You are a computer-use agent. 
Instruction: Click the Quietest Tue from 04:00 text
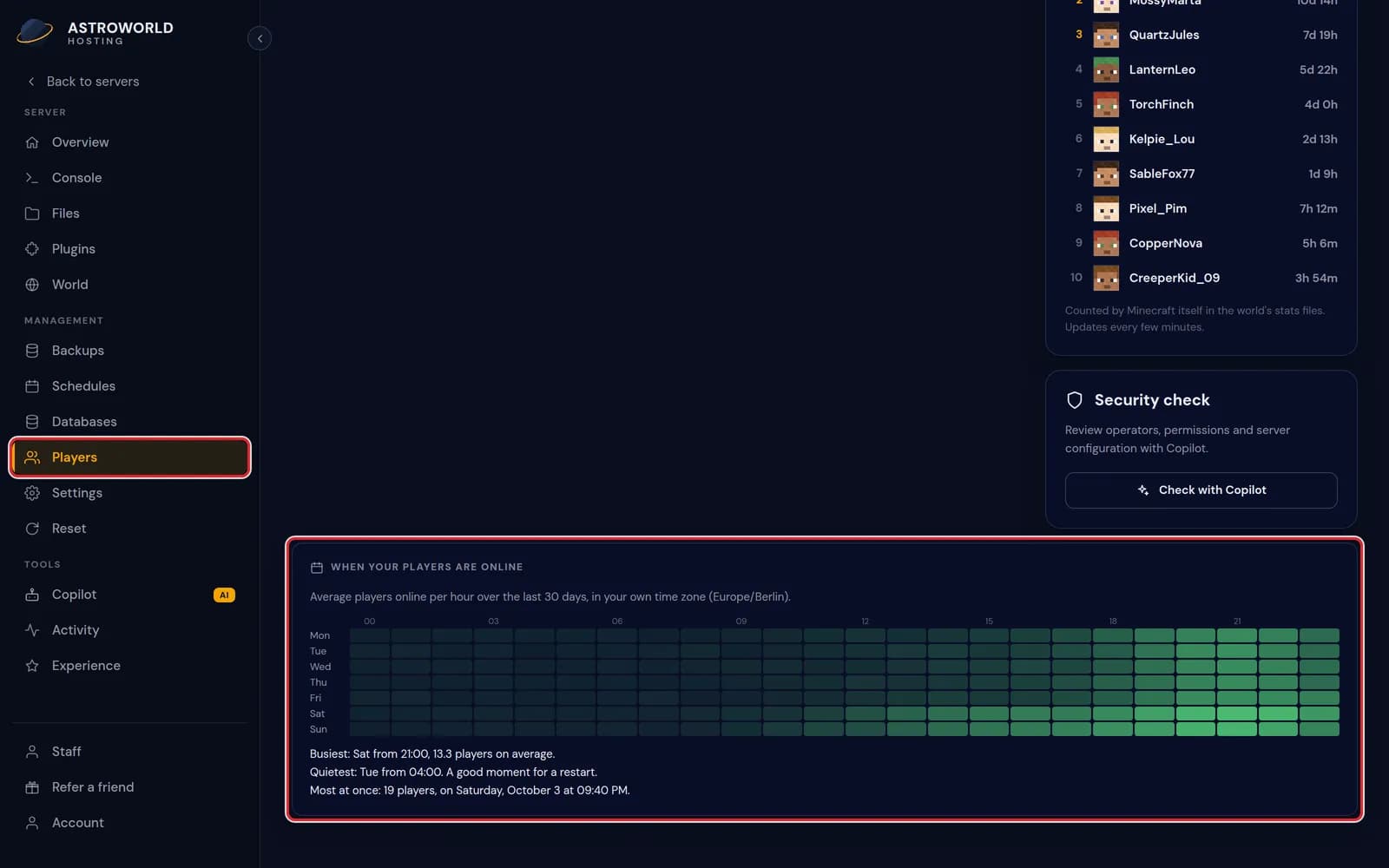453,773
